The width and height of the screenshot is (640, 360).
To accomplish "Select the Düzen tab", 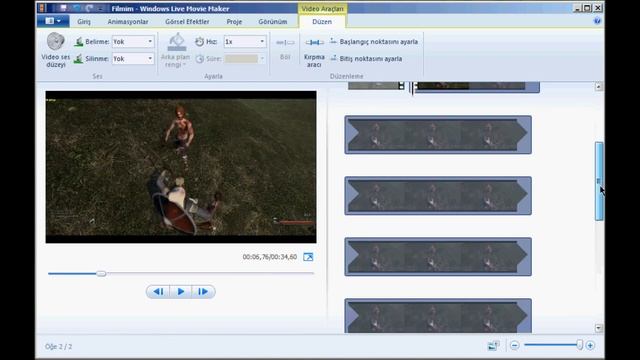I will click(x=322, y=22).
